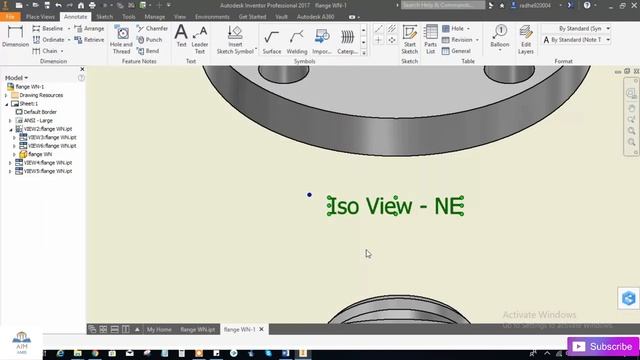The width and height of the screenshot is (640, 360).
Task: Open the Tools ribbon tab
Action: [x=129, y=17]
